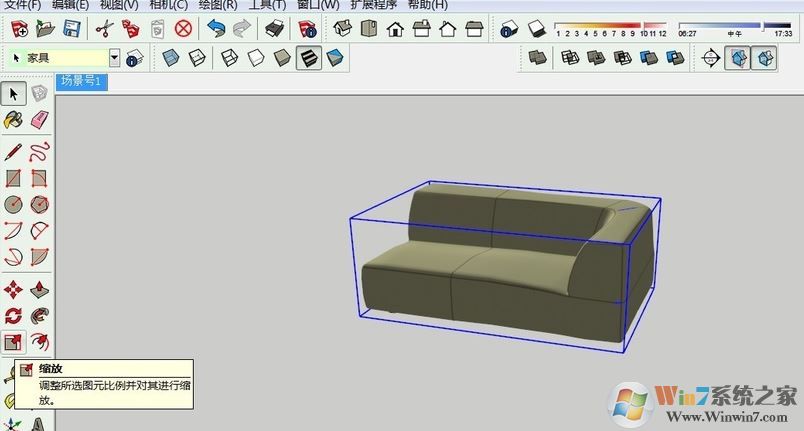This screenshot has width=804, height=431.
Task: Open the 相机(C) camera menu
Action: click(167, 5)
